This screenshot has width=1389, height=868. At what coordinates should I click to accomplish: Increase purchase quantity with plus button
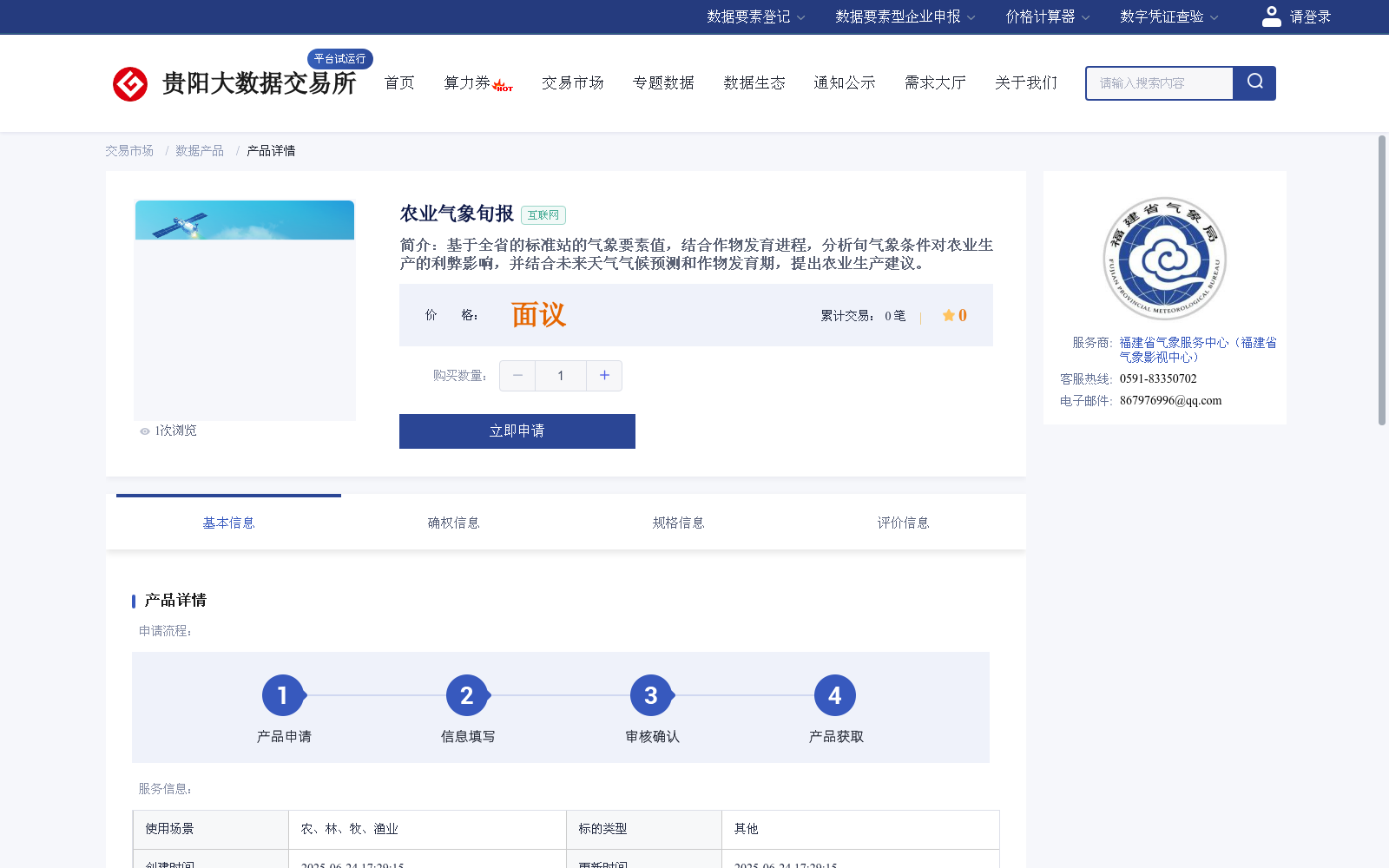(x=604, y=376)
